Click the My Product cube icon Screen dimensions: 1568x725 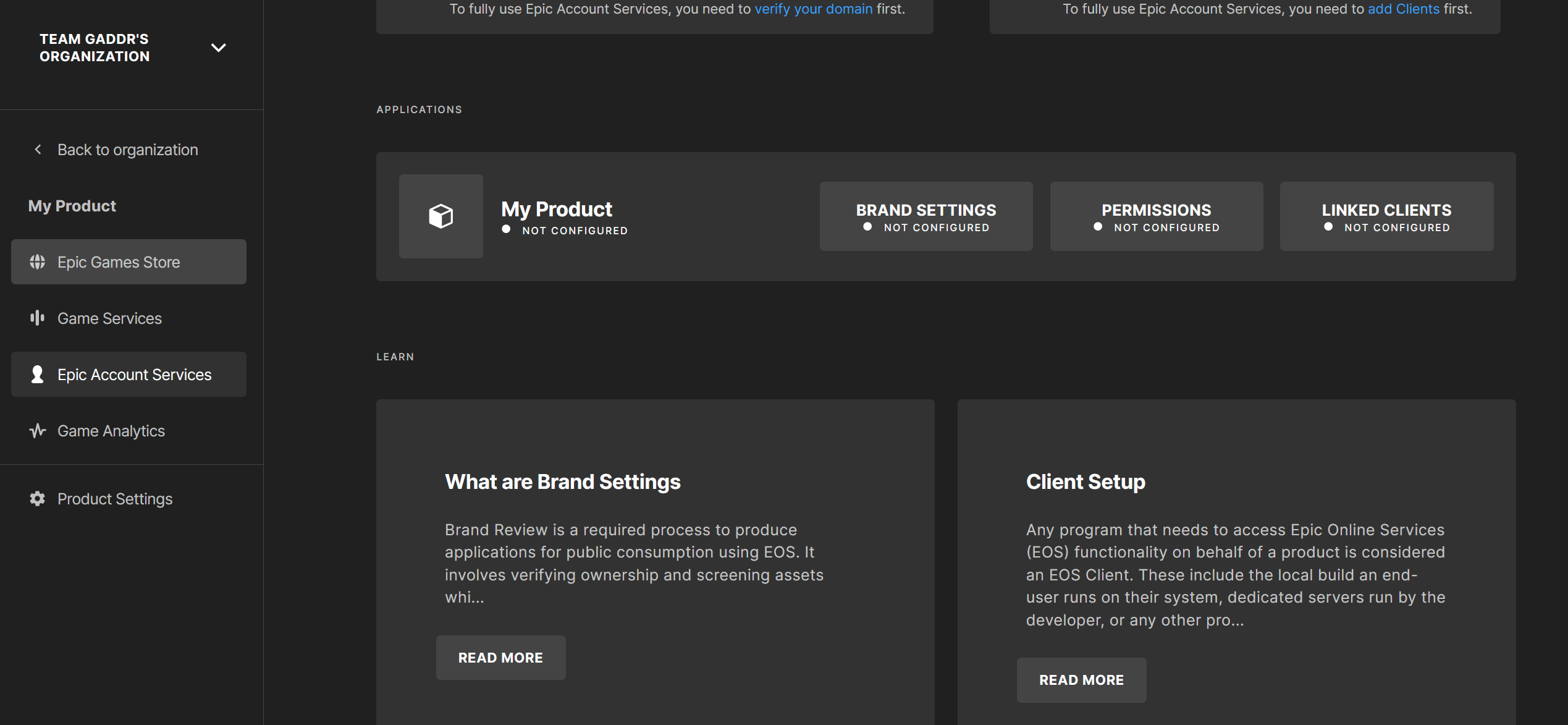[x=440, y=216]
